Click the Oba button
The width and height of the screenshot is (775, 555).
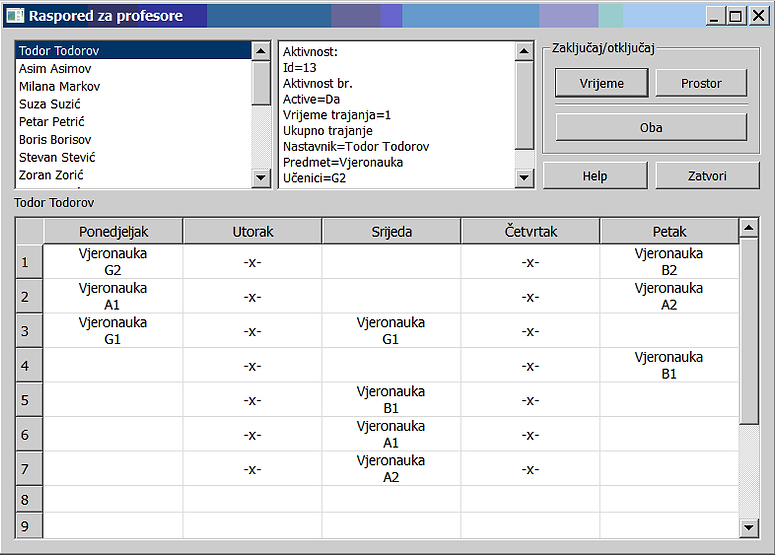[x=651, y=128]
